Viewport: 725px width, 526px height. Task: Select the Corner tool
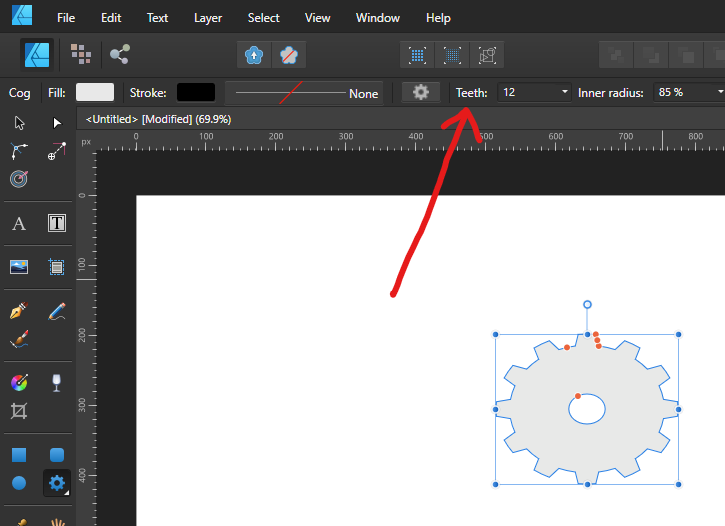pos(19,151)
